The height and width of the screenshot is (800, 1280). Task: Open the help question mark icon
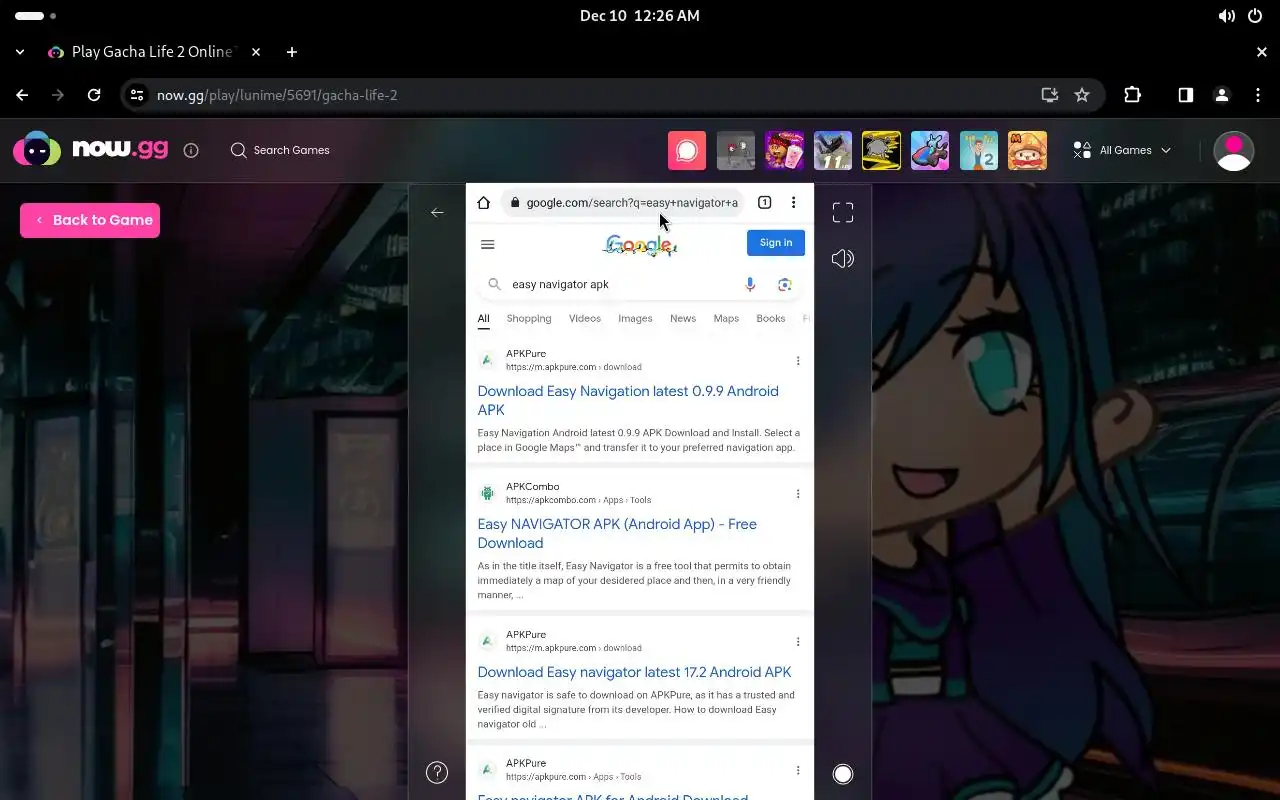(437, 772)
